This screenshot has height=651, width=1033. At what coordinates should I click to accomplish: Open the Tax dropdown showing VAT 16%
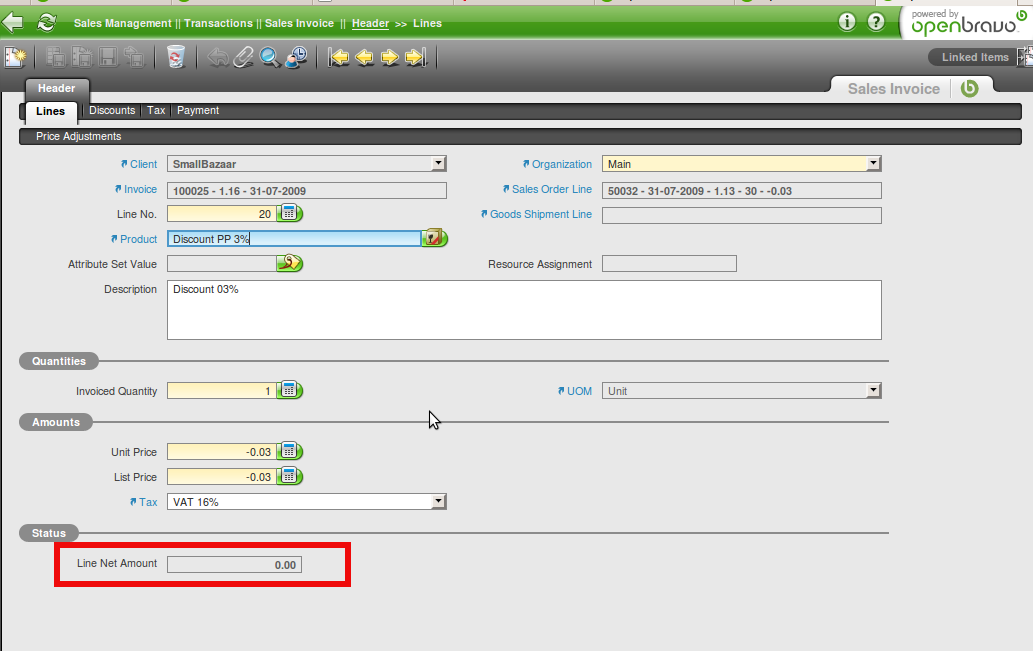[x=438, y=502]
